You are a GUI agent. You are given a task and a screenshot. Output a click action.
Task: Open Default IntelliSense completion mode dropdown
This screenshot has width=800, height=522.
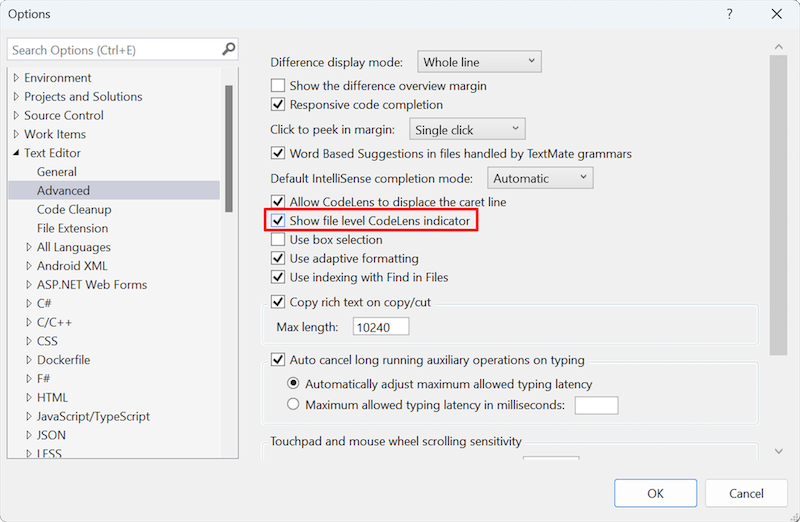[540, 178]
